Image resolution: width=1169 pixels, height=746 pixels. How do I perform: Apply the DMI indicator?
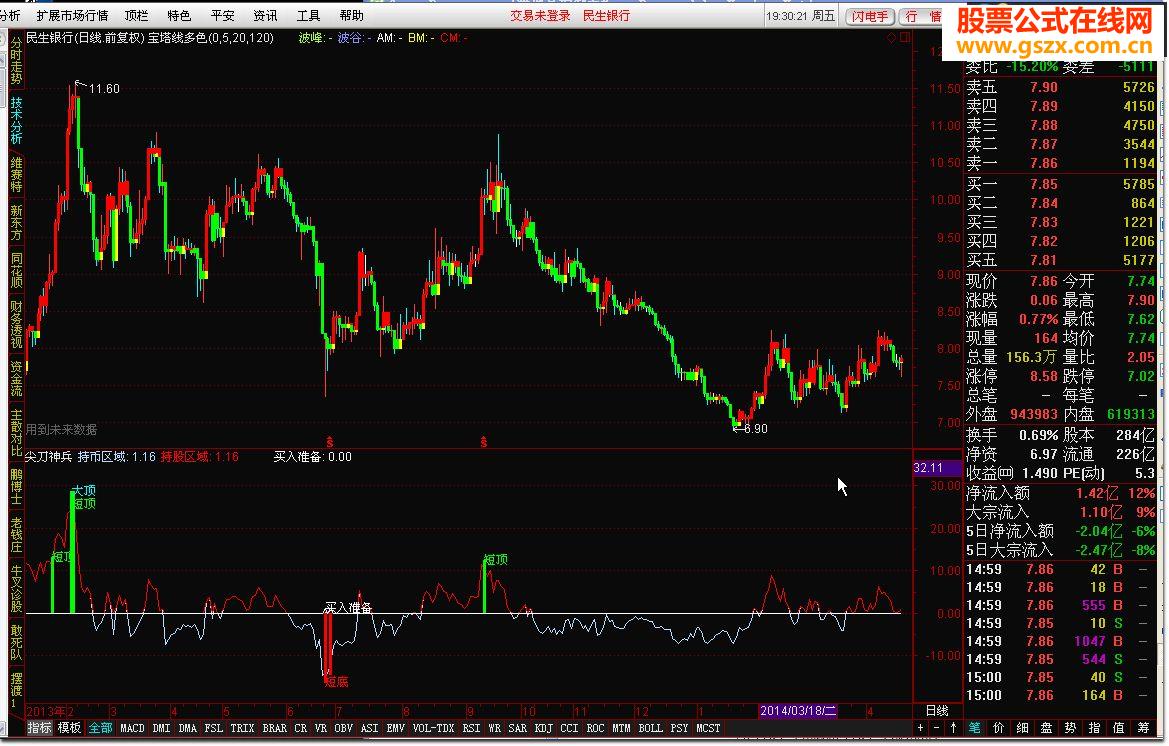[161, 727]
